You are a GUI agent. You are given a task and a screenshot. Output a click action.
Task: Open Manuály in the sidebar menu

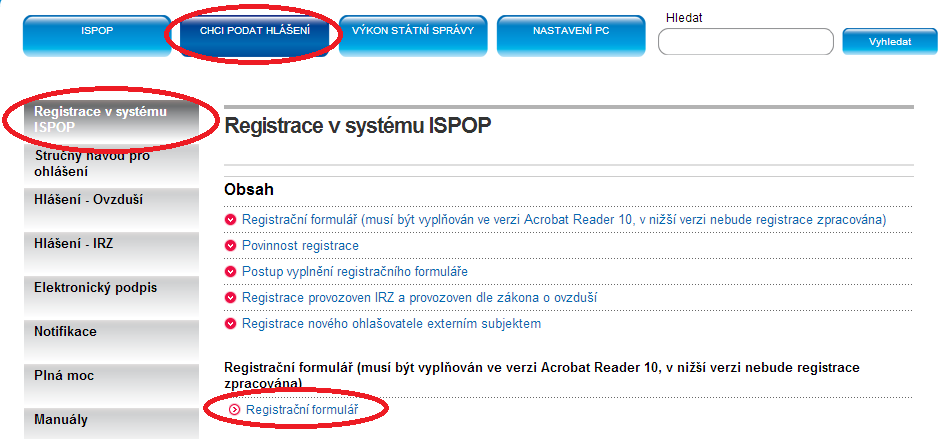111,423
